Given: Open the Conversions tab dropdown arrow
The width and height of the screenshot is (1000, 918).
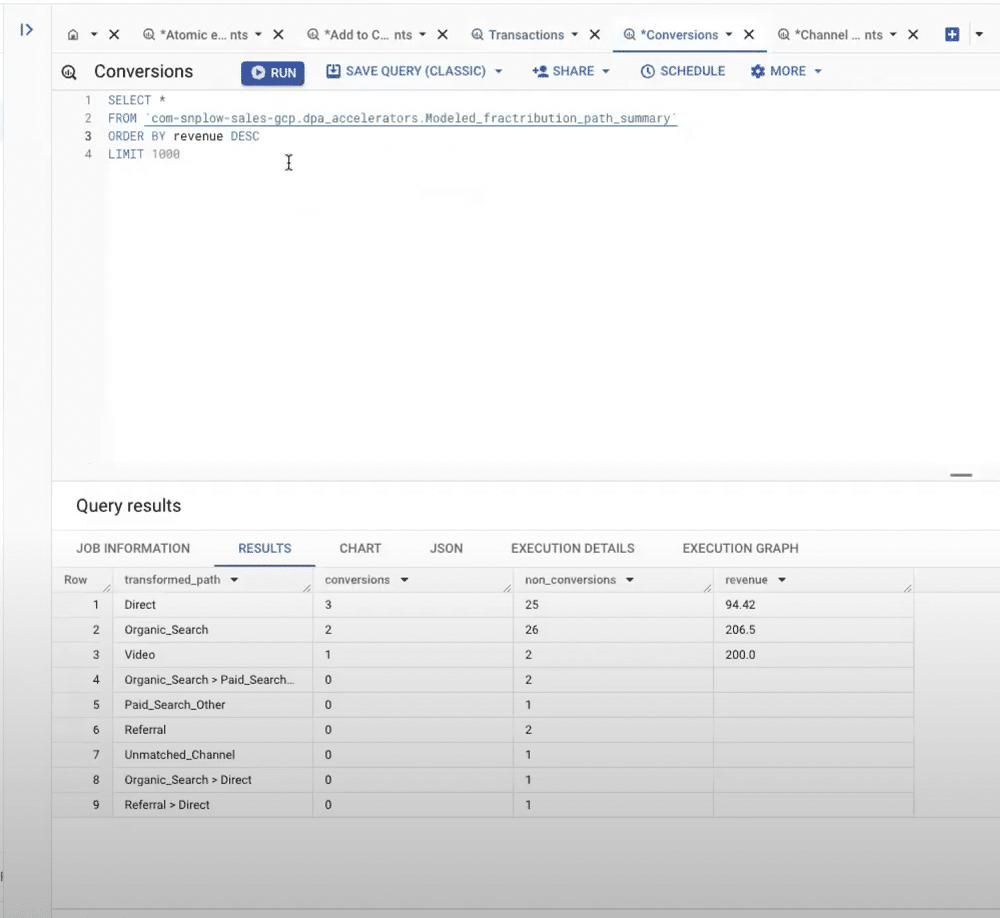Looking at the screenshot, I should point(729,34).
